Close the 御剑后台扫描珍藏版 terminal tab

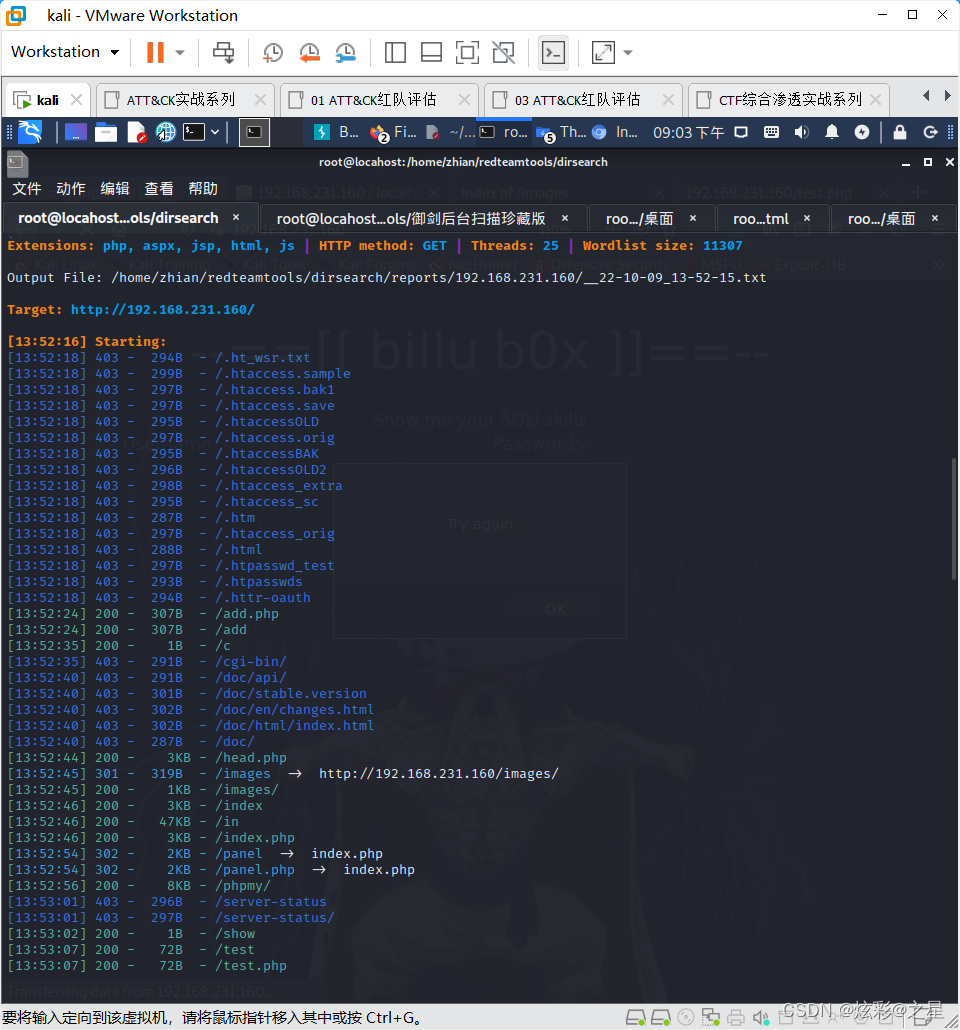click(564, 218)
